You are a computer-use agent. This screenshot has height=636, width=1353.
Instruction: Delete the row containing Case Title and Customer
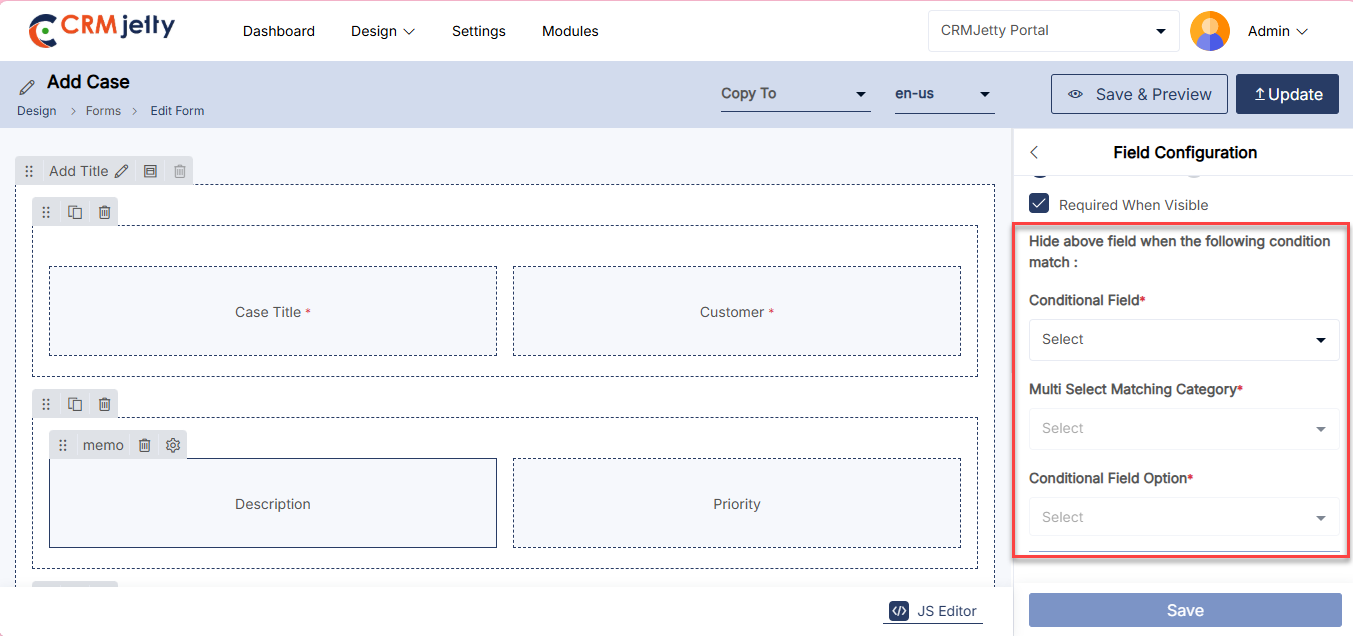pos(104,212)
